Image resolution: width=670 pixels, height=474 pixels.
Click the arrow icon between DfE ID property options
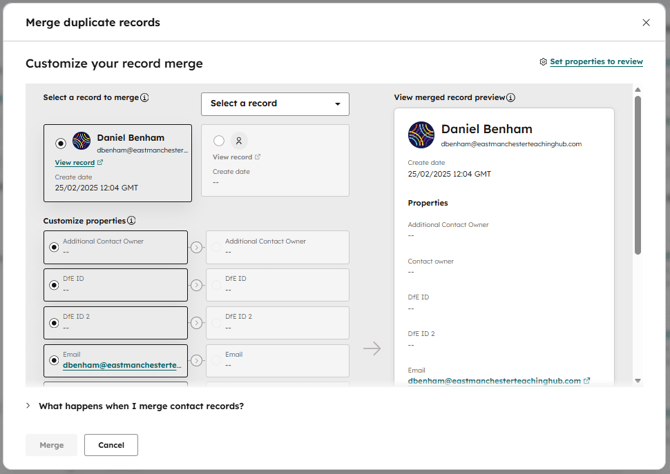point(196,285)
